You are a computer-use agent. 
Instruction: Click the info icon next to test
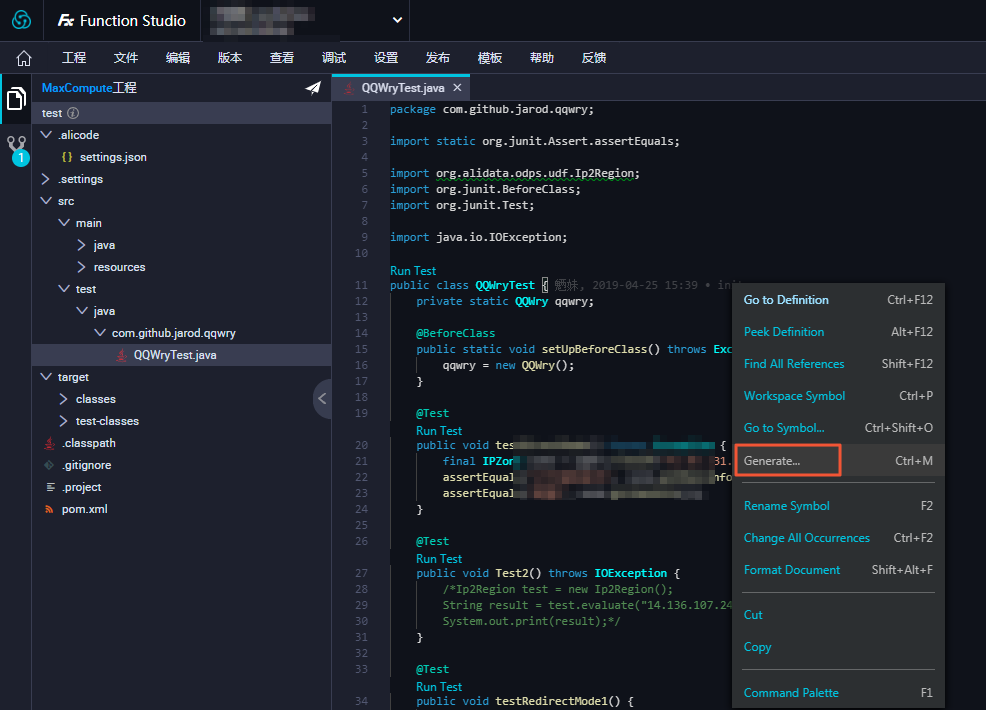(73, 113)
